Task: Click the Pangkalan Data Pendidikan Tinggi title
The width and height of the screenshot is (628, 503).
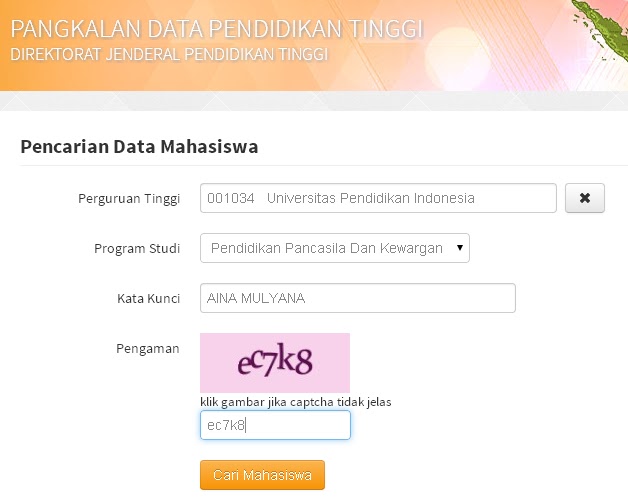Action: tap(217, 29)
